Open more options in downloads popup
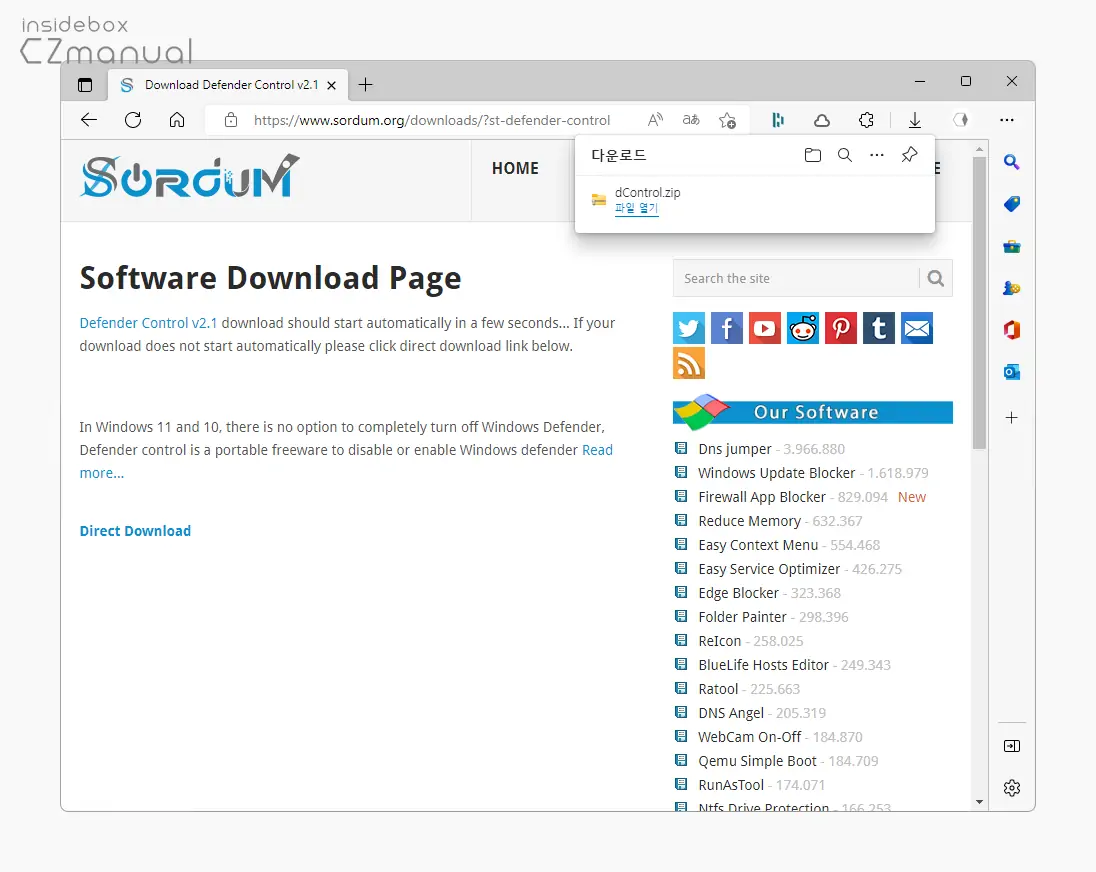Viewport: 1096px width, 872px height. click(x=877, y=155)
